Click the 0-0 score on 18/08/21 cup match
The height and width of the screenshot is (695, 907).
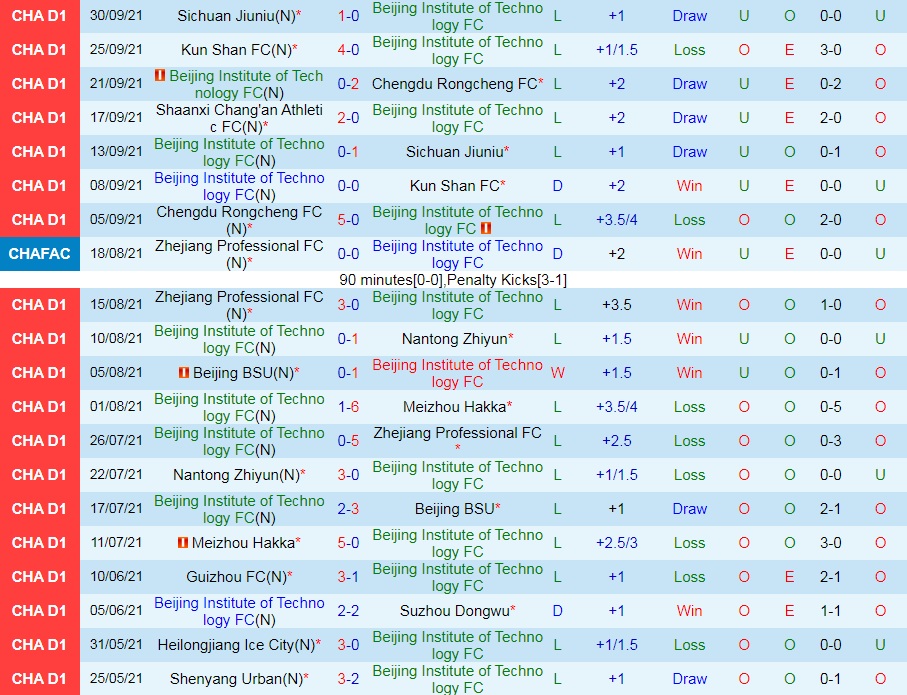(x=348, y=254)
